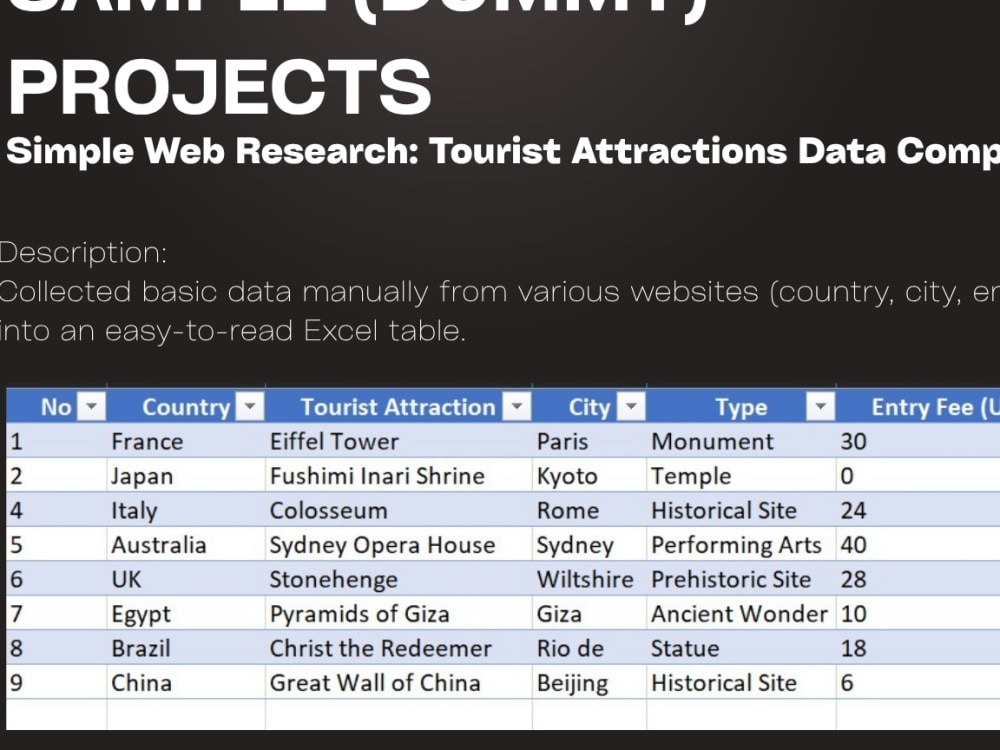1000x750 pixels.
Task: Select the Christ the Redeemer cell
Action: tap(399, 648)
